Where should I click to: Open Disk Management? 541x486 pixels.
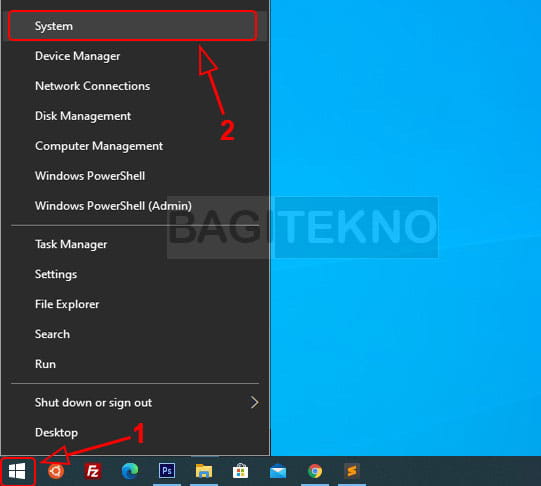(x=135, y=116)
